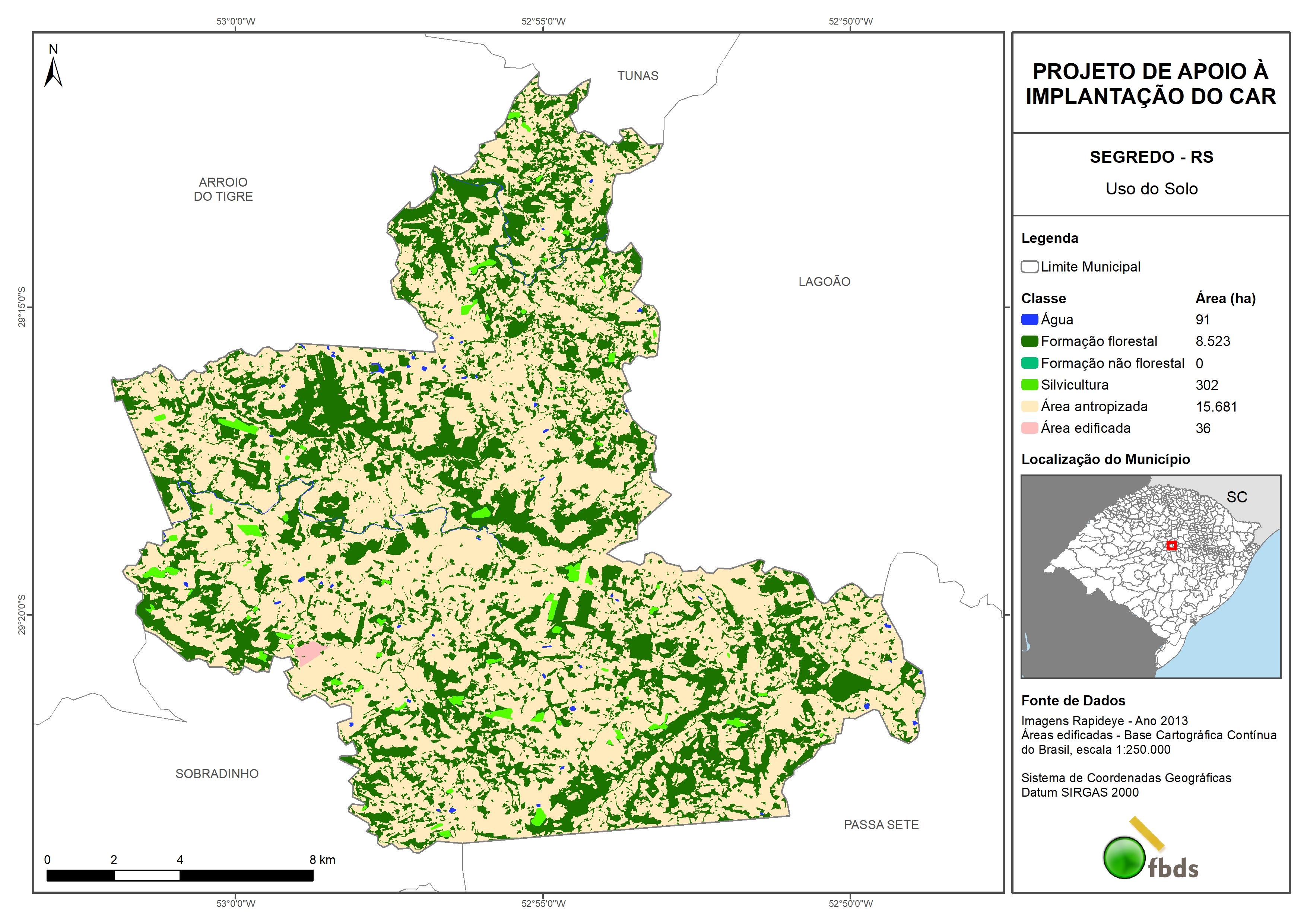1307x924 pixels.
Task: Click the Silvicultura light green swatch
Action: pyautogui.click(x=1029, y=385)
